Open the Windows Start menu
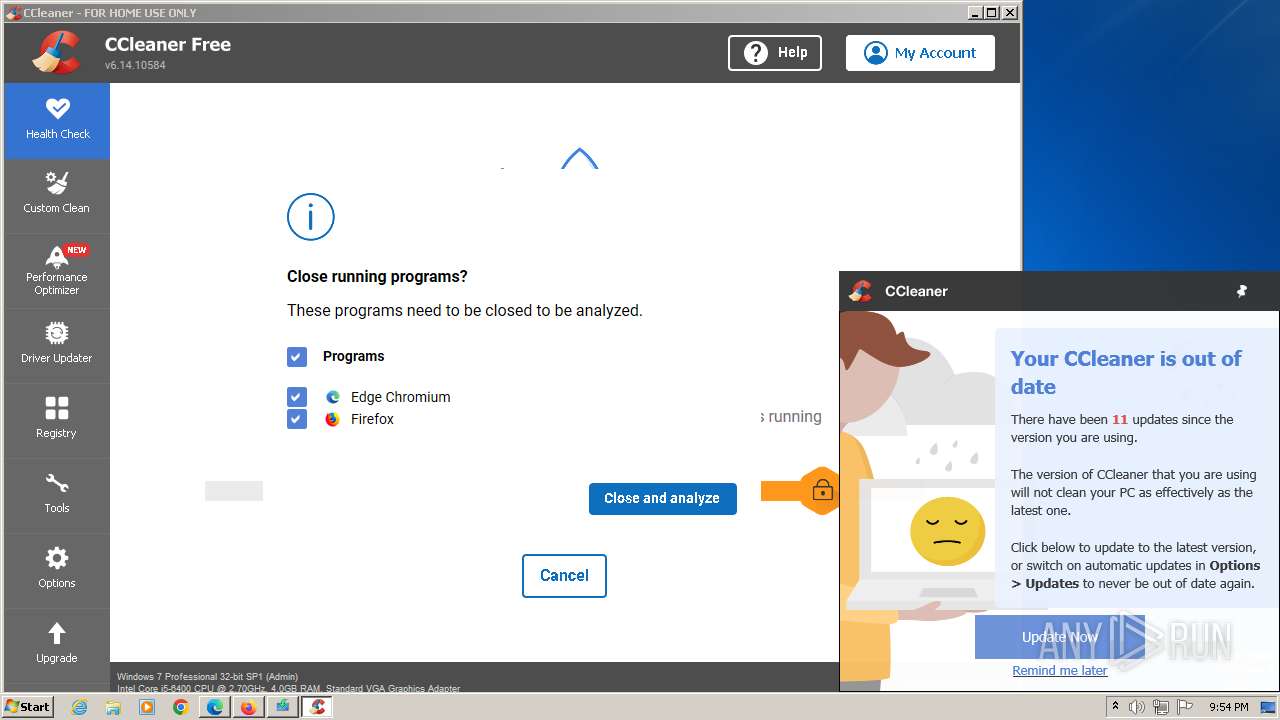Image resolution: width=1280 pixels, height=720 pixels. pyautogui.click(x=28, y=707)
